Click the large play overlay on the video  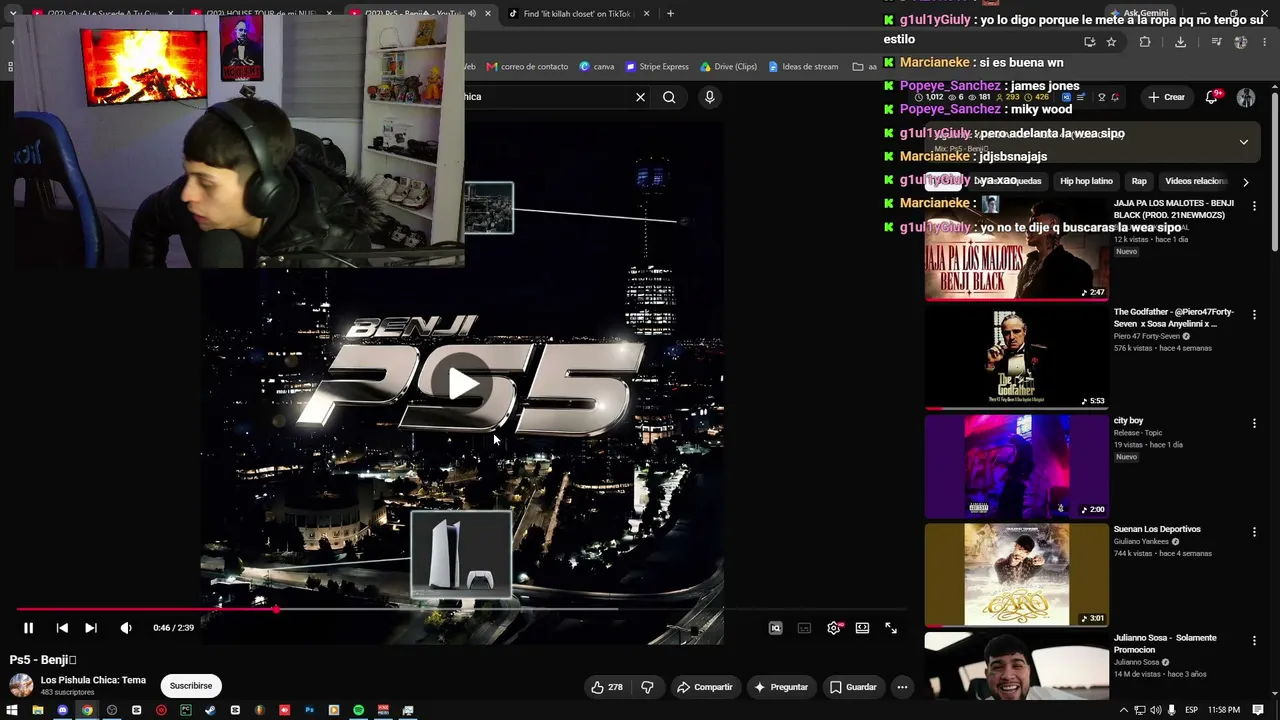(x=462, y=384)
